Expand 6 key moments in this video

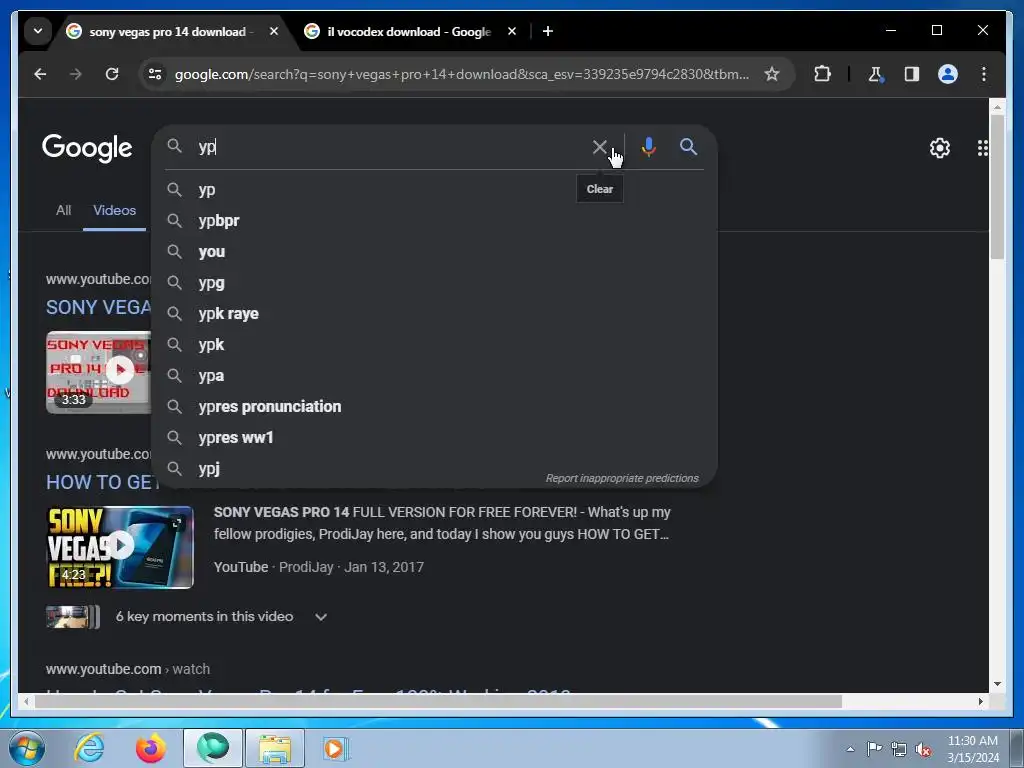click(x=320, y=616)
